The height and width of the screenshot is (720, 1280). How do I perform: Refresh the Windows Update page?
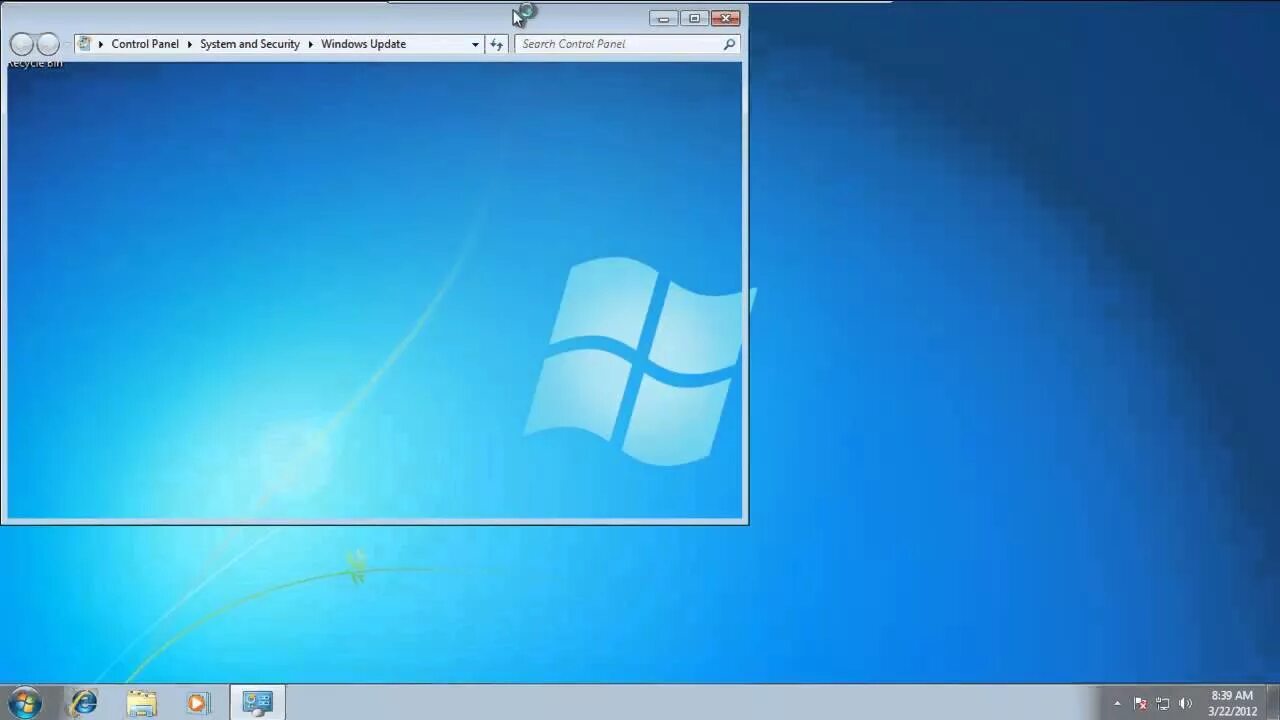496,44
